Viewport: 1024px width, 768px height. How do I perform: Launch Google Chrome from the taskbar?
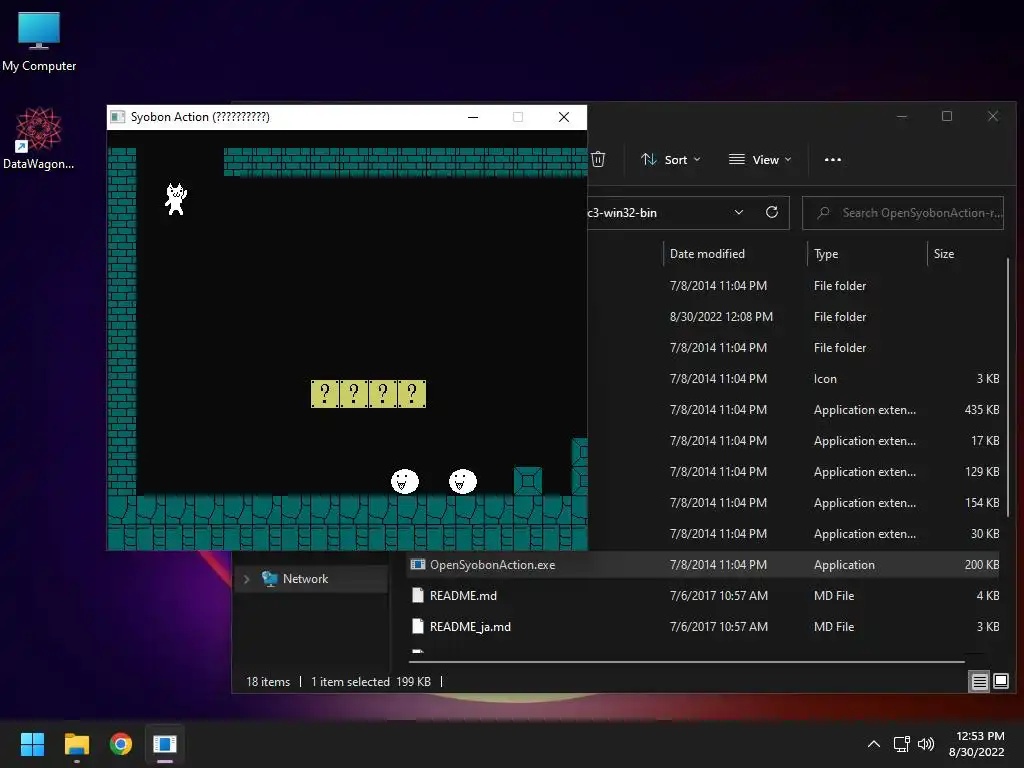pos(121,744)
